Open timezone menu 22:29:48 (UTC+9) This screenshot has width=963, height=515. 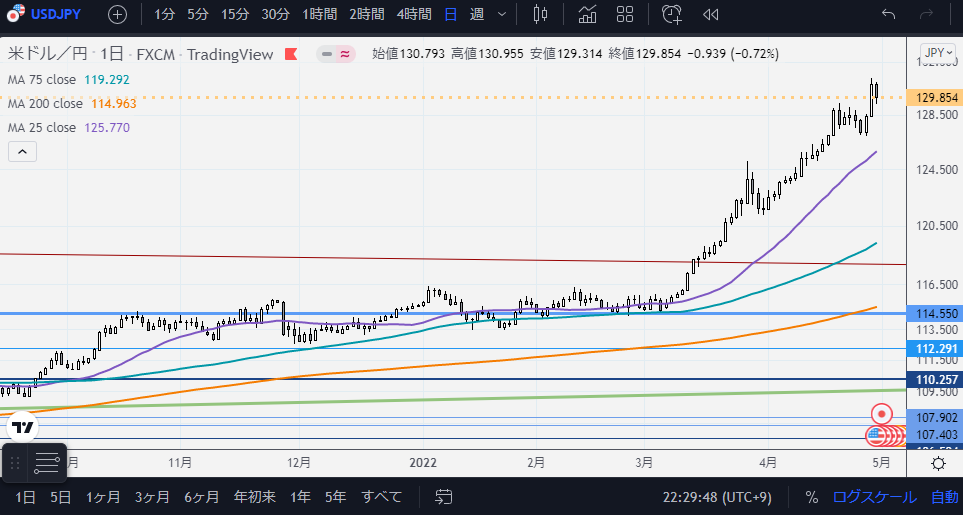pyautogui.click(x=717, y=497)
